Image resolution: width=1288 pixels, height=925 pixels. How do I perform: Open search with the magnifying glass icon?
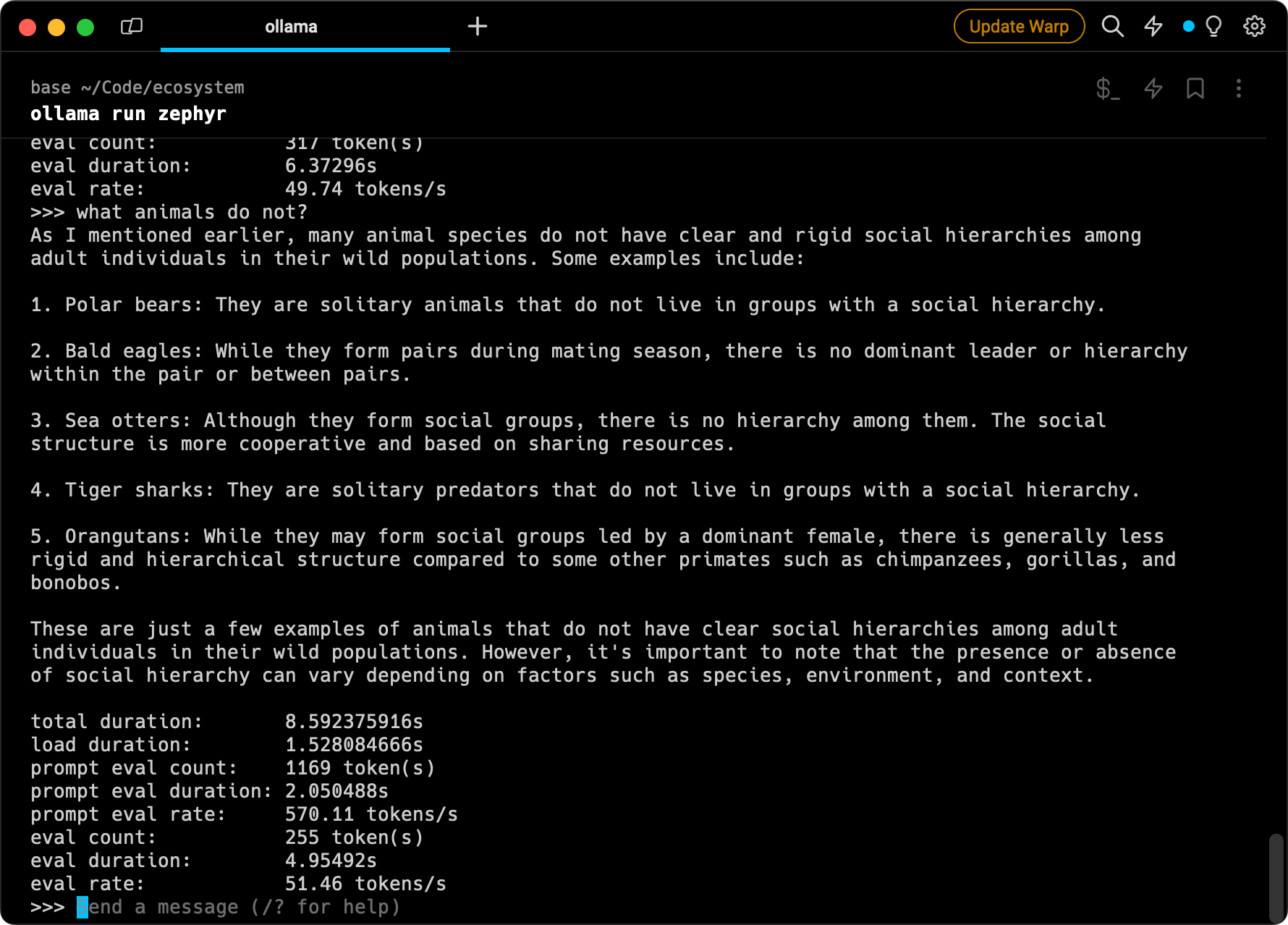pyautogui.click(x=1112, y=27)
